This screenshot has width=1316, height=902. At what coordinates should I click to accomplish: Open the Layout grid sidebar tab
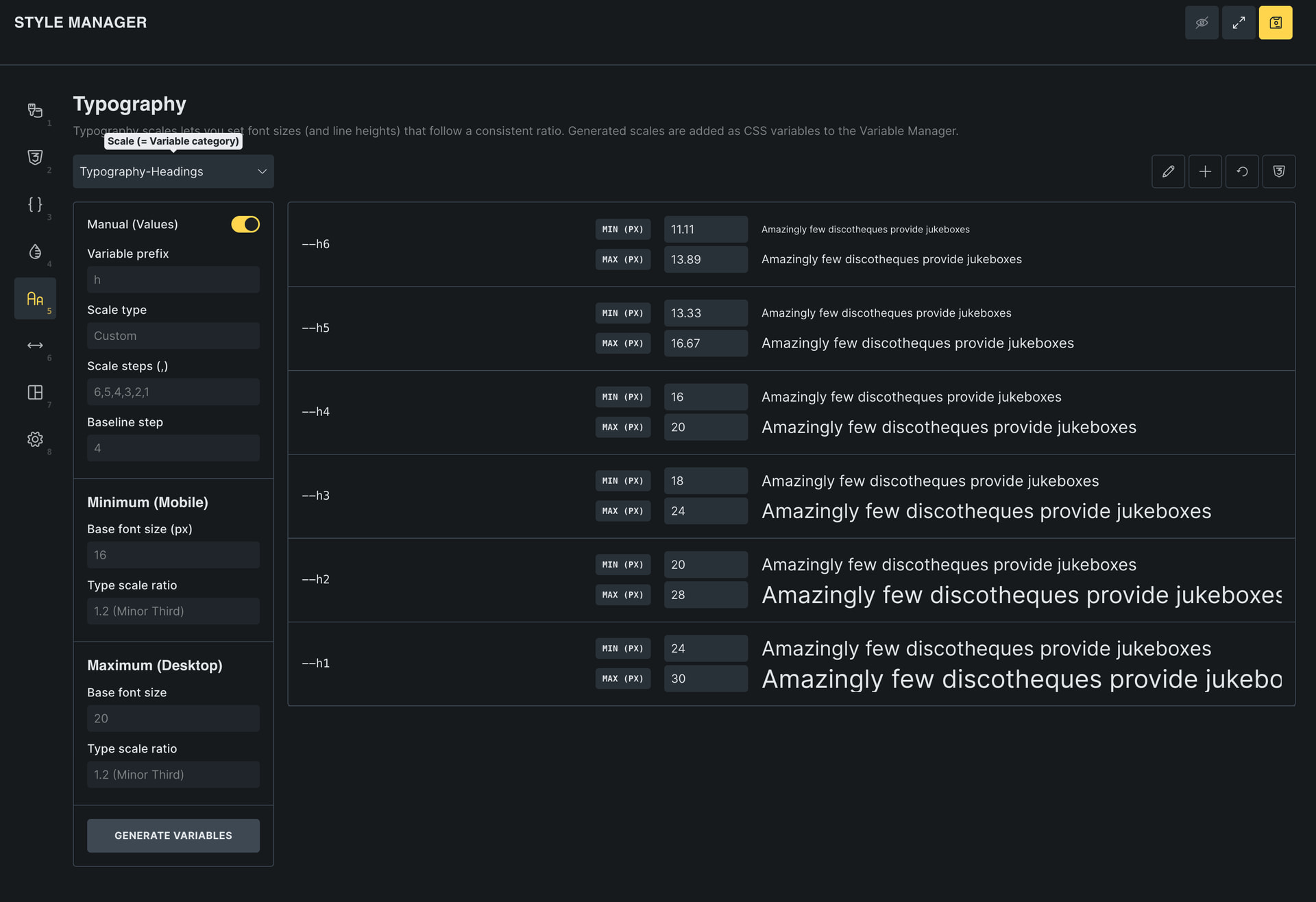[35, 392]
